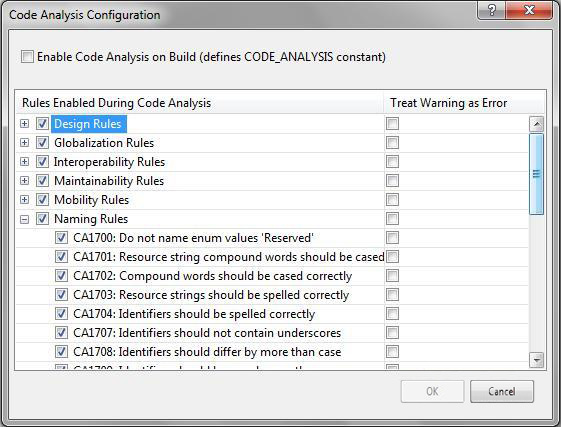Treat Design Rules warning as error

(x=392, y=123)
